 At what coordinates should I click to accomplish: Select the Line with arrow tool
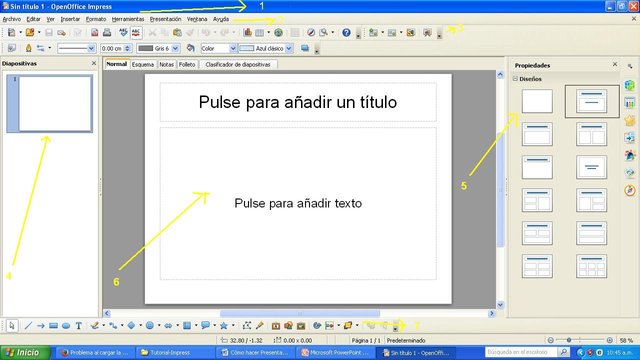pos(41,326)
